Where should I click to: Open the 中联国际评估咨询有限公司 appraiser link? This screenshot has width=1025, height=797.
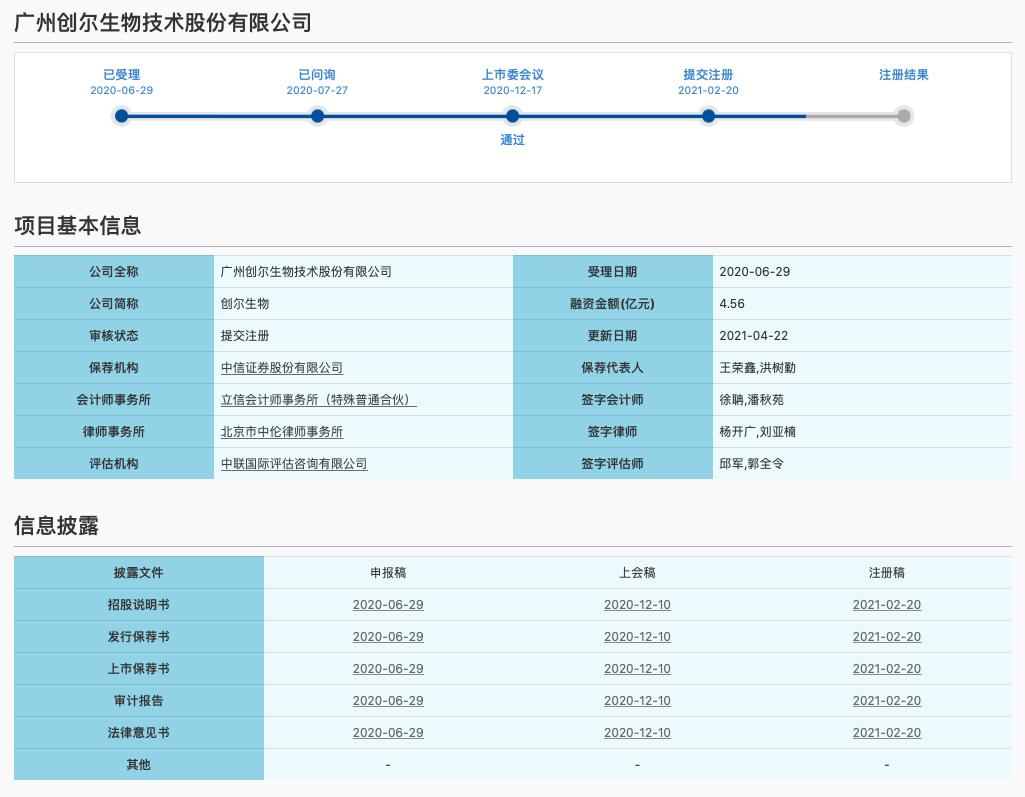293,463
